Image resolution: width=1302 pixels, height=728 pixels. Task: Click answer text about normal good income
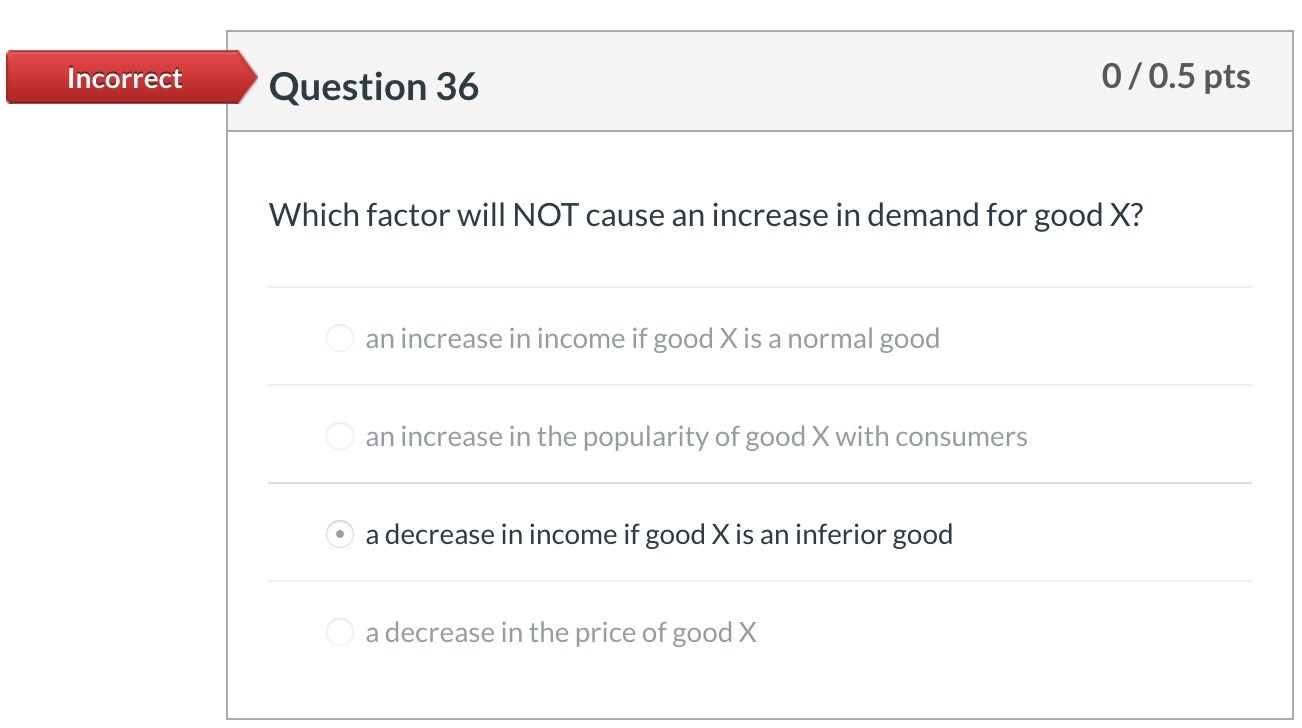652,339
